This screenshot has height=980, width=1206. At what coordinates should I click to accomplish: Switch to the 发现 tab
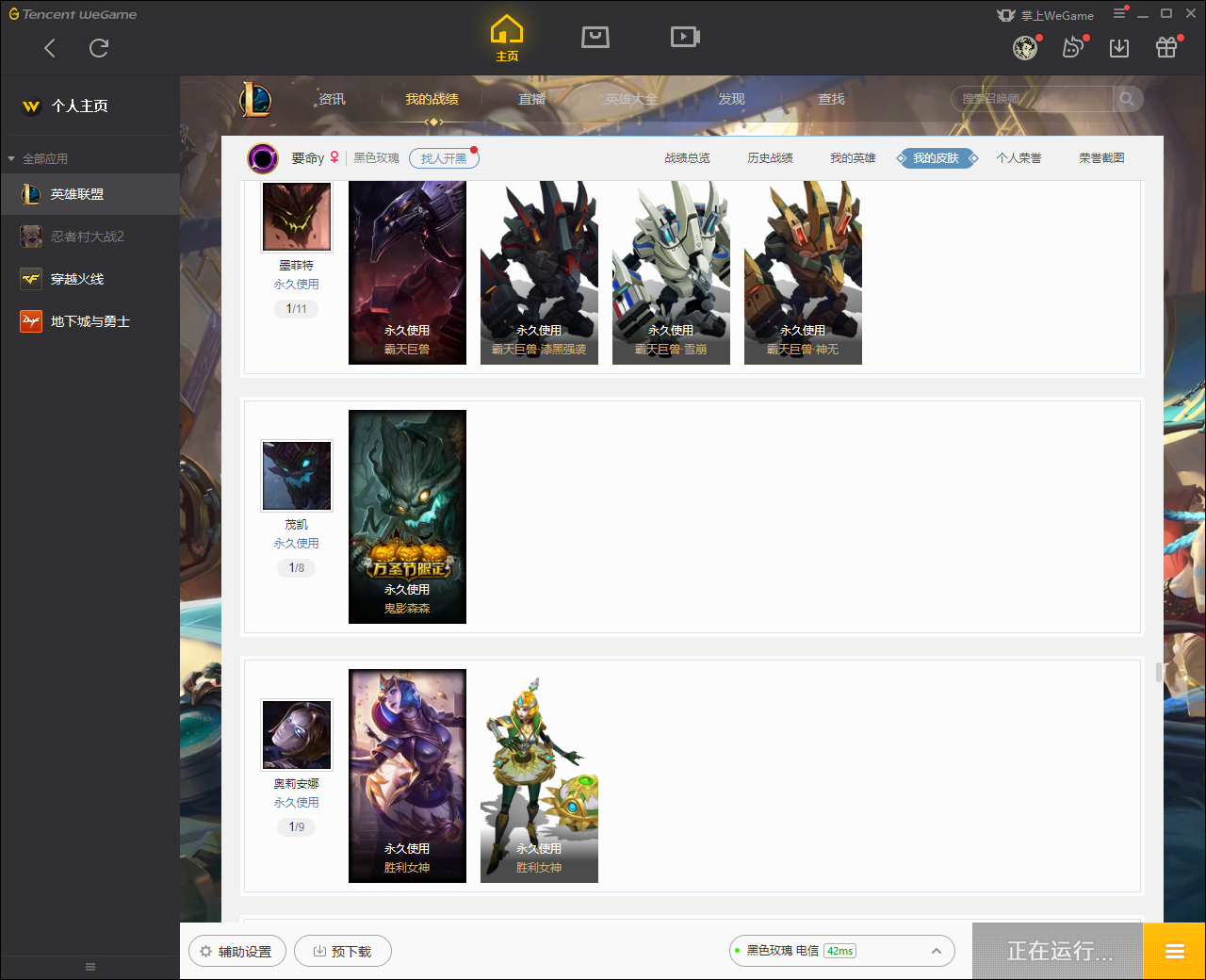[731, 99]
